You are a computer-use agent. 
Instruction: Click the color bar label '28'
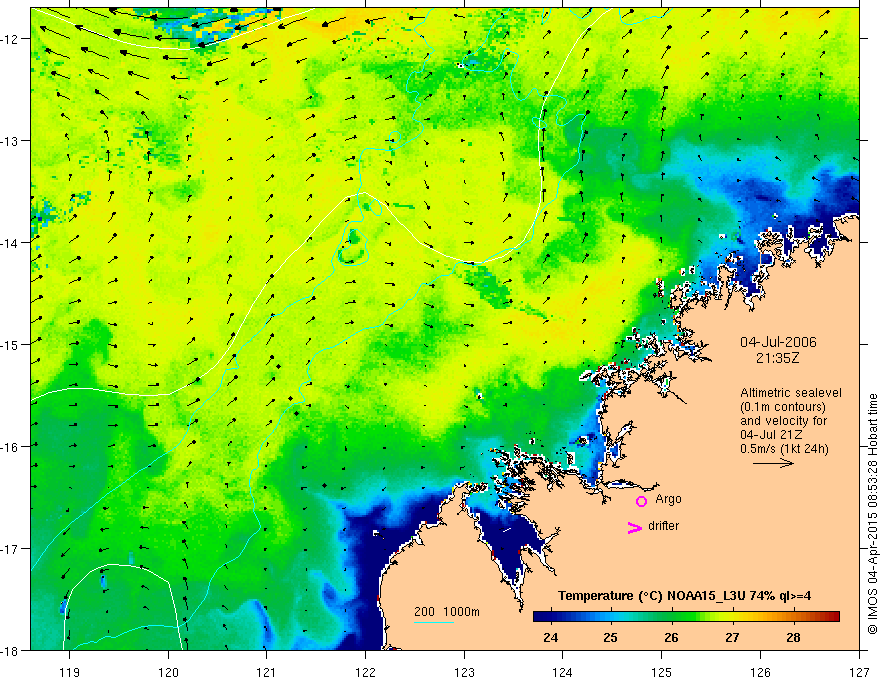793,637
